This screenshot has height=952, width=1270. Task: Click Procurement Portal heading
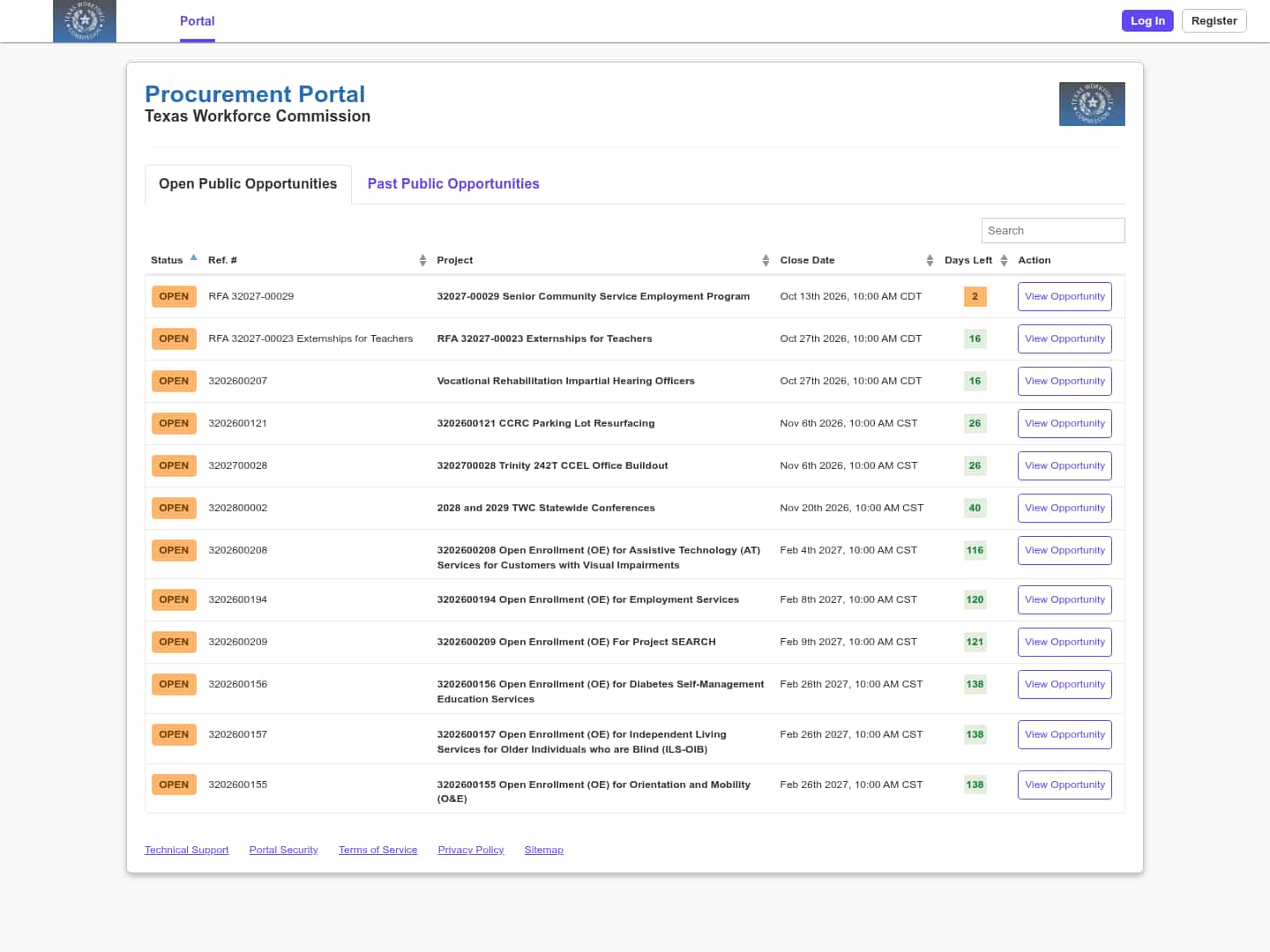(x=255, y=94)
